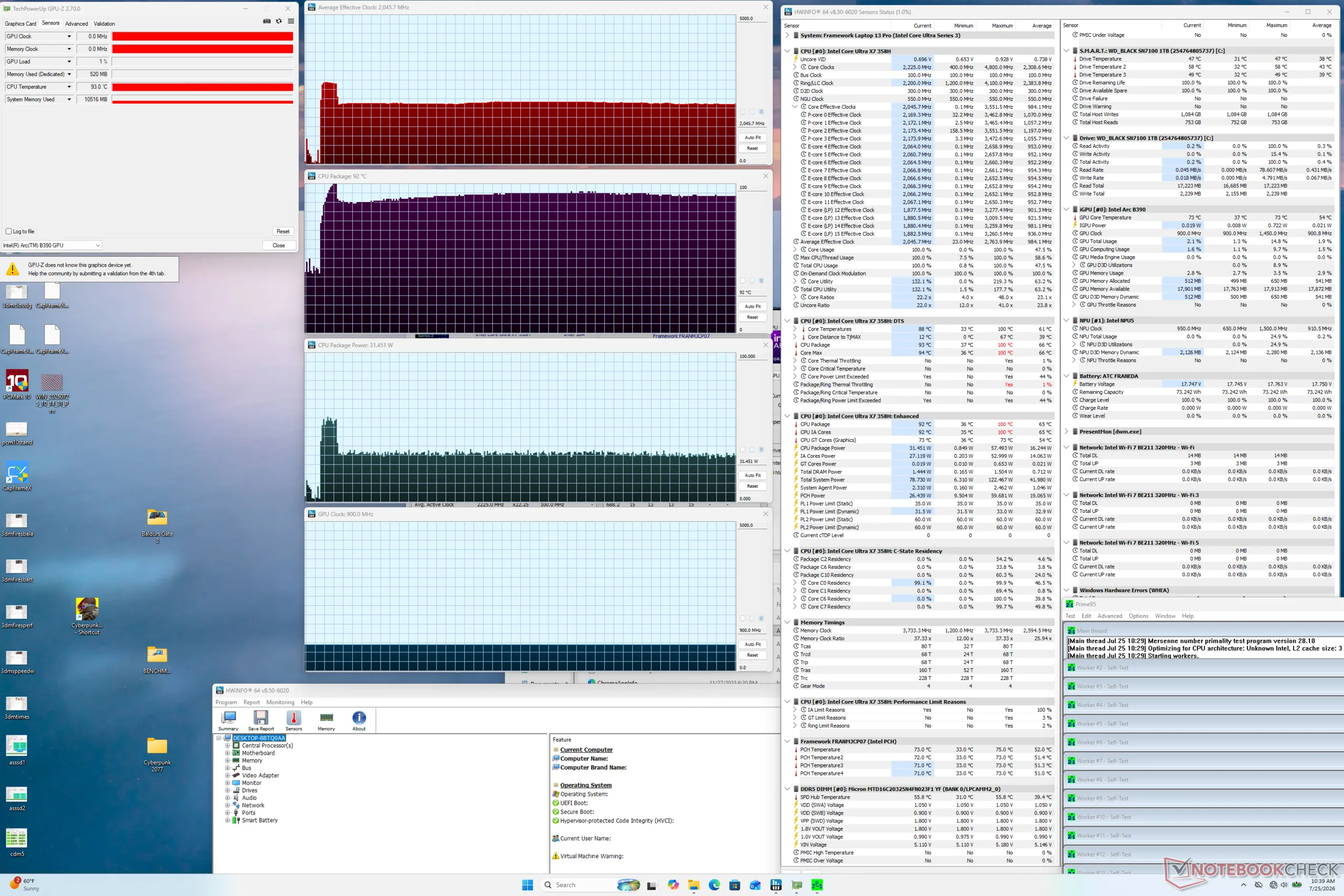Open the Monitoring menu in HWiNFO
Image resolution: width=1344 pixels, height=896 pixels.
[280, 702]
